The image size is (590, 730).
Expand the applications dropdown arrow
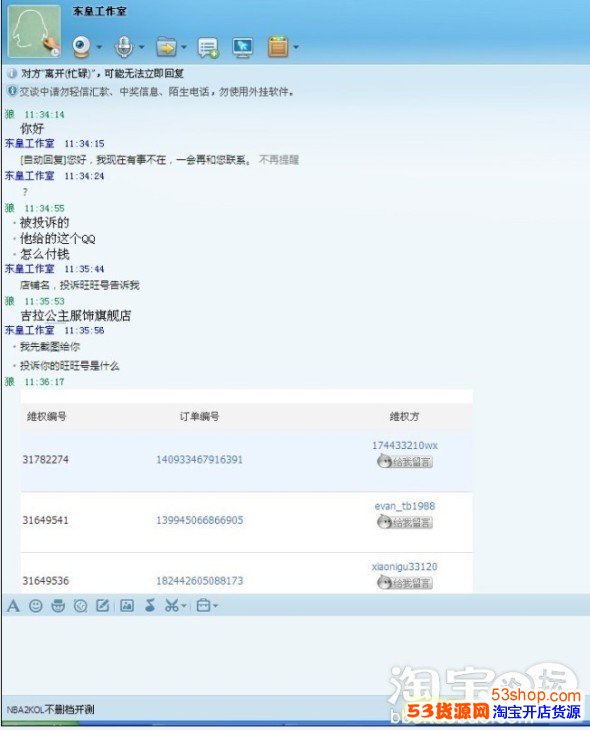pyautogui.click(x=296, y=47)
